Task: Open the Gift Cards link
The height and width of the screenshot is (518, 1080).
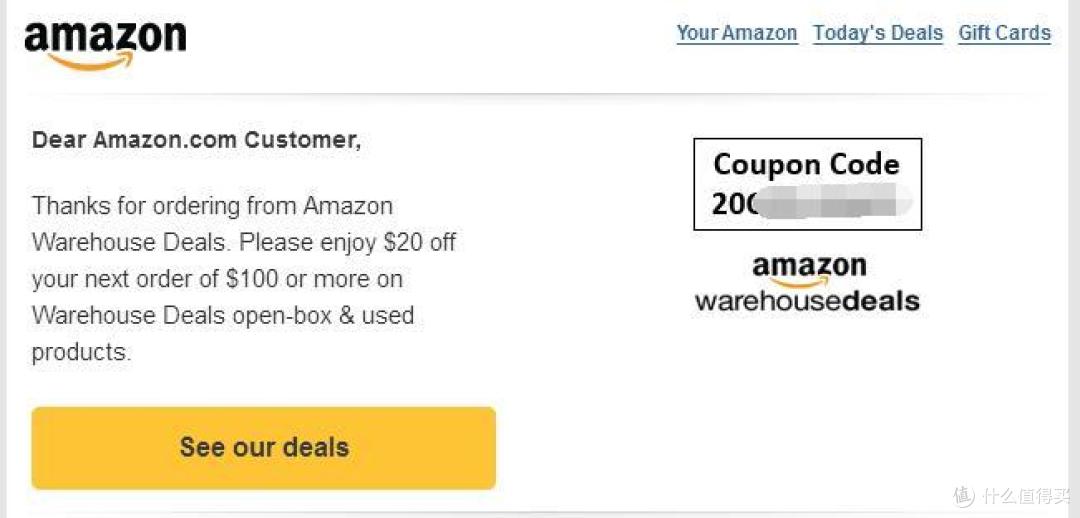Action: tap(1004, 33)
